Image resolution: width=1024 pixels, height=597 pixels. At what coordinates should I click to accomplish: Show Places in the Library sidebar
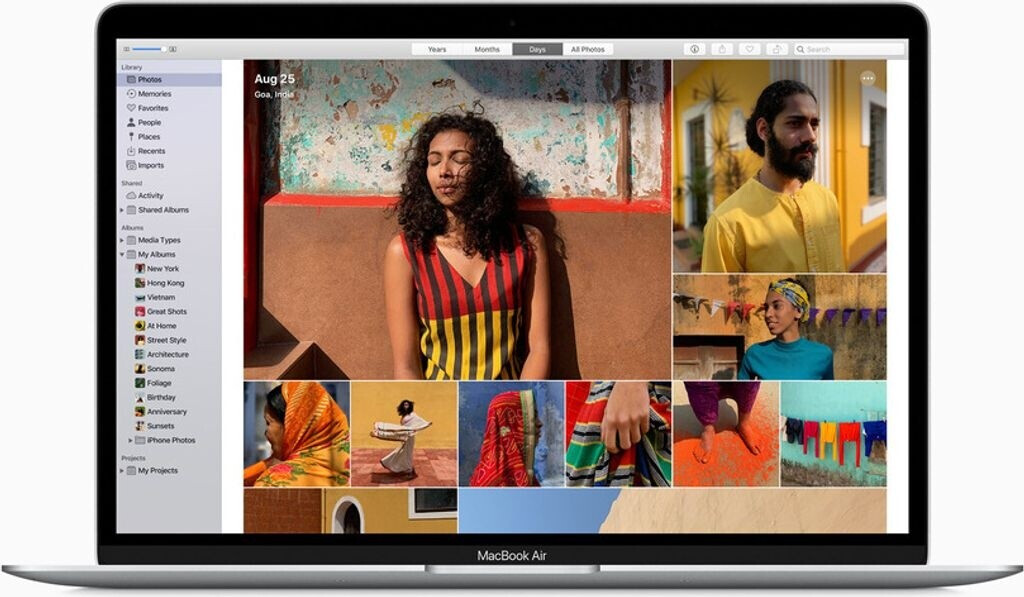(x=148, y=137)
